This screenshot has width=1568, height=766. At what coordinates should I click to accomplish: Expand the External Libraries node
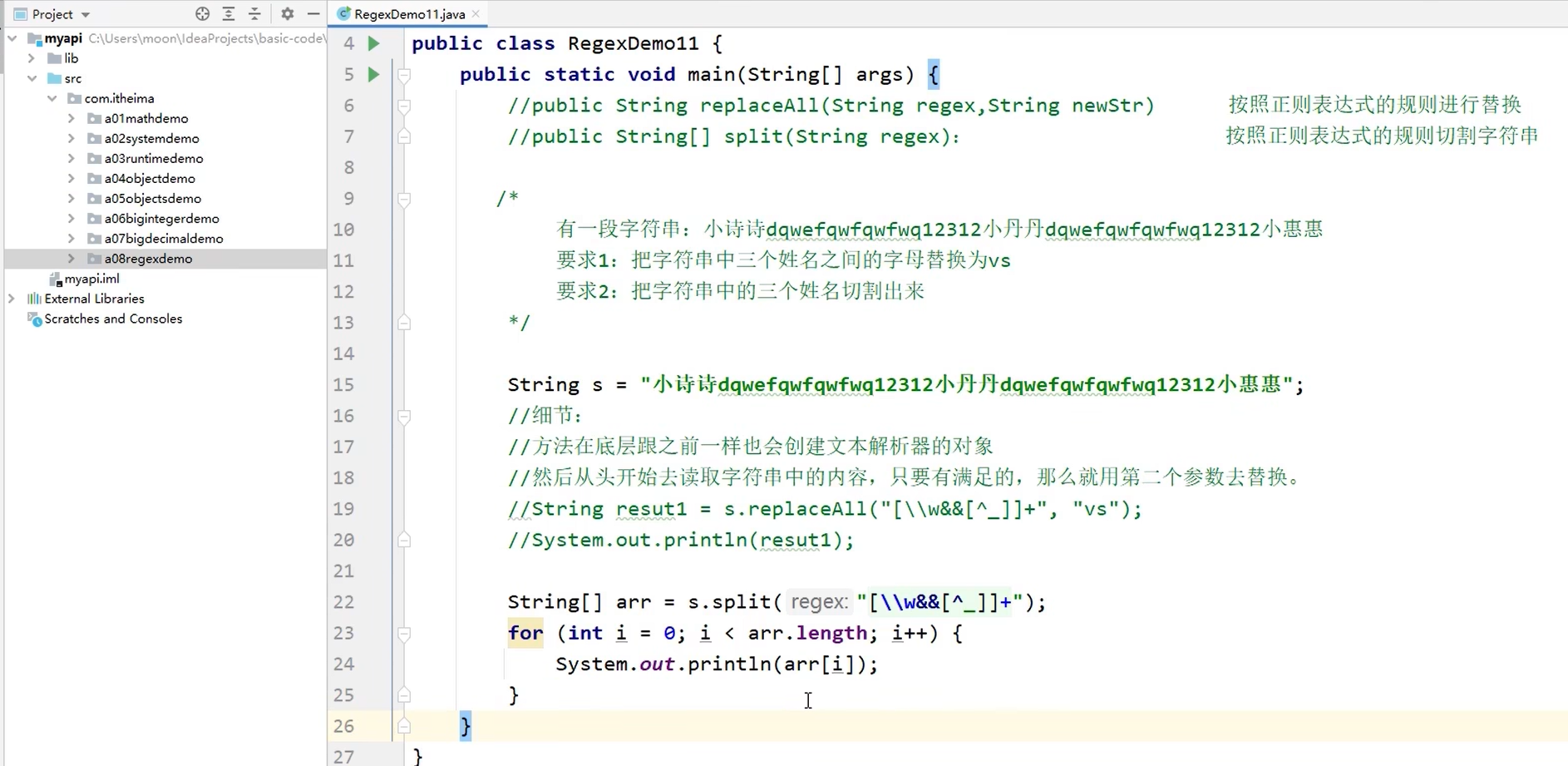[11, 298]
